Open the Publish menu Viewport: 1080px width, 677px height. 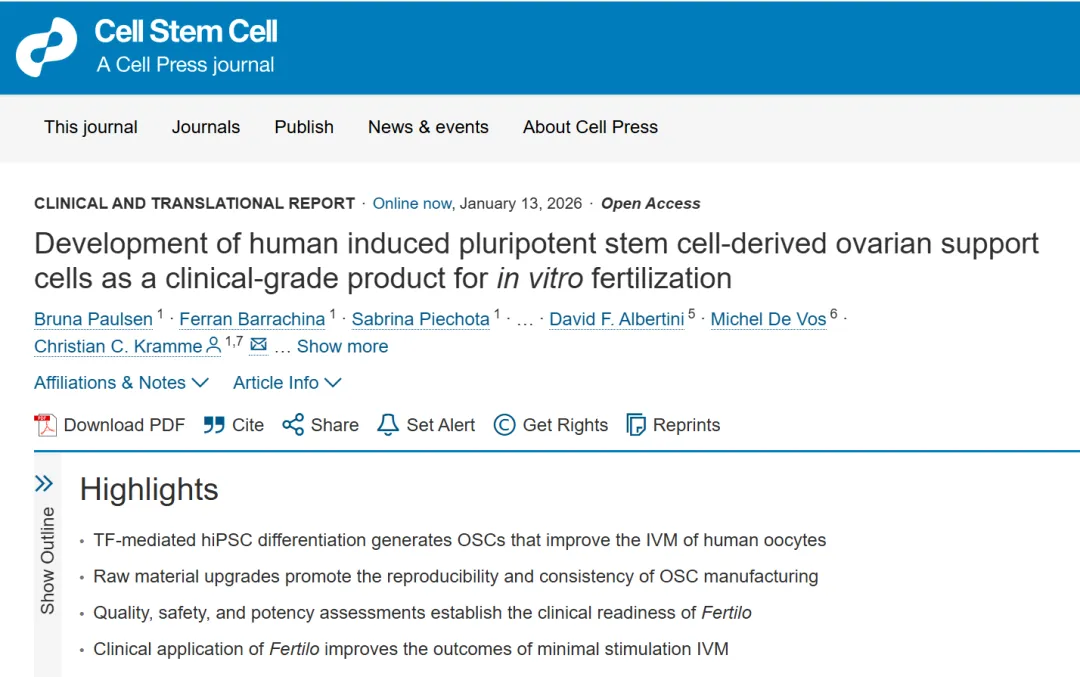click(304, 127)
